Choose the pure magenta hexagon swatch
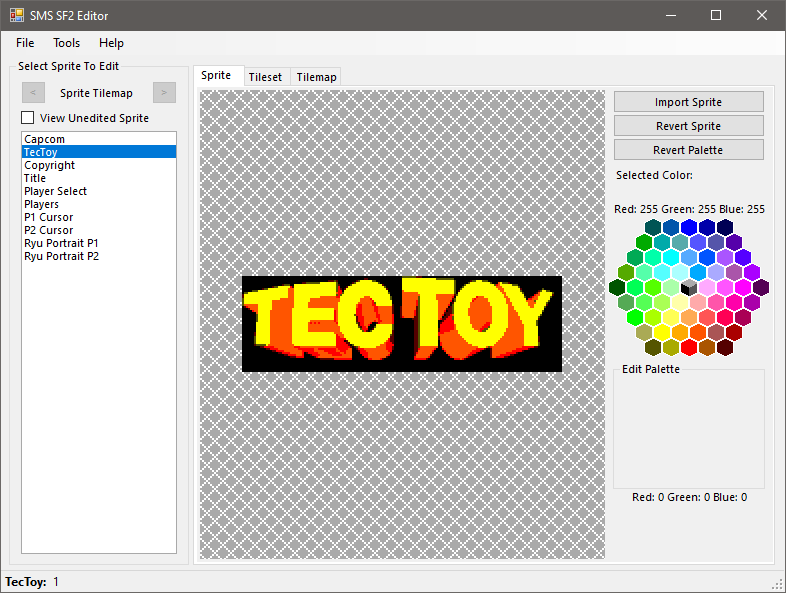This screenshot has height=593, width=786. (x=743, y=287)
